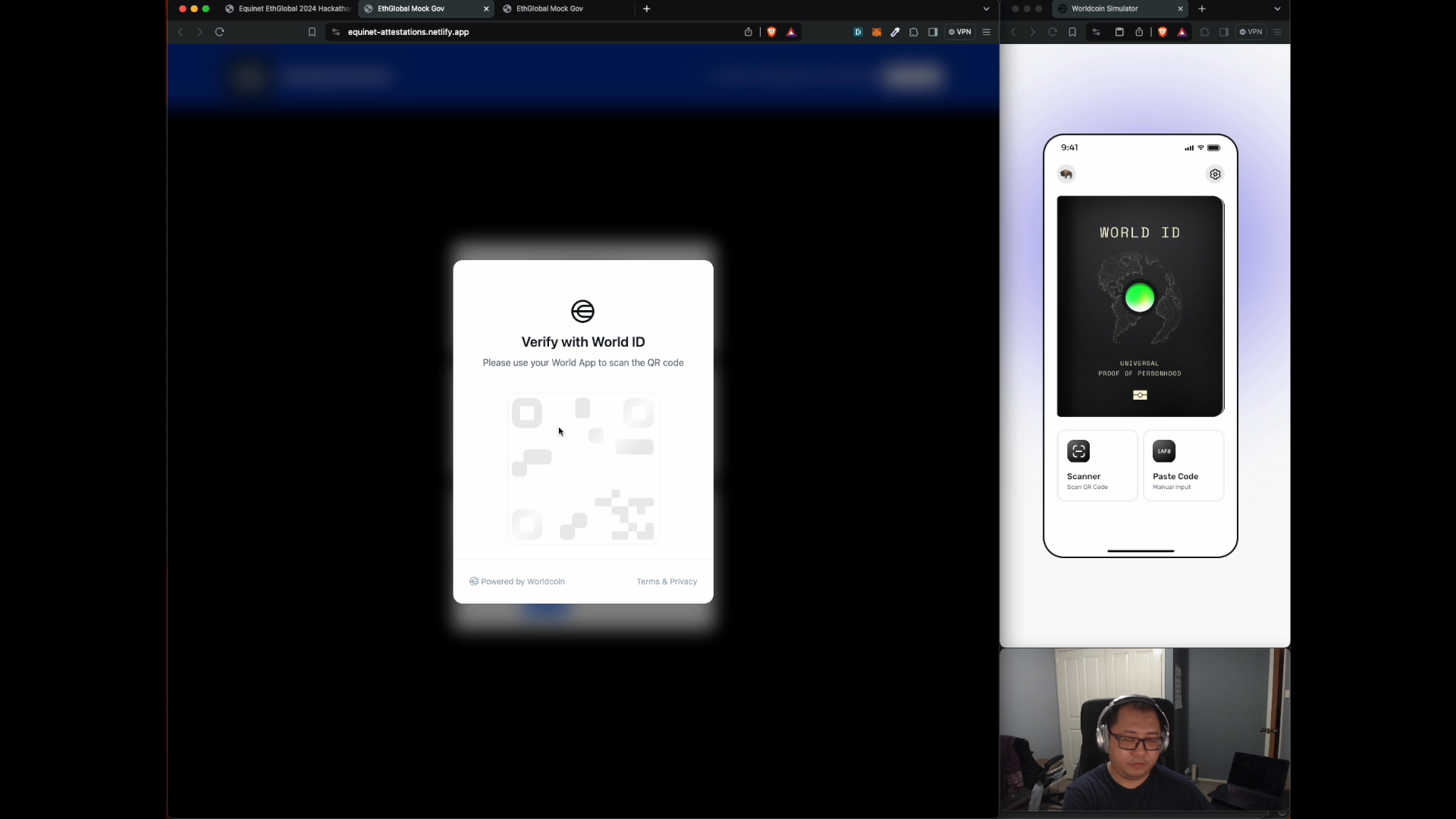The width and height of the screenshot is (1456, 819).
Task: Toggle the sidebar in the simulator window
Action: click(1224, 32)
